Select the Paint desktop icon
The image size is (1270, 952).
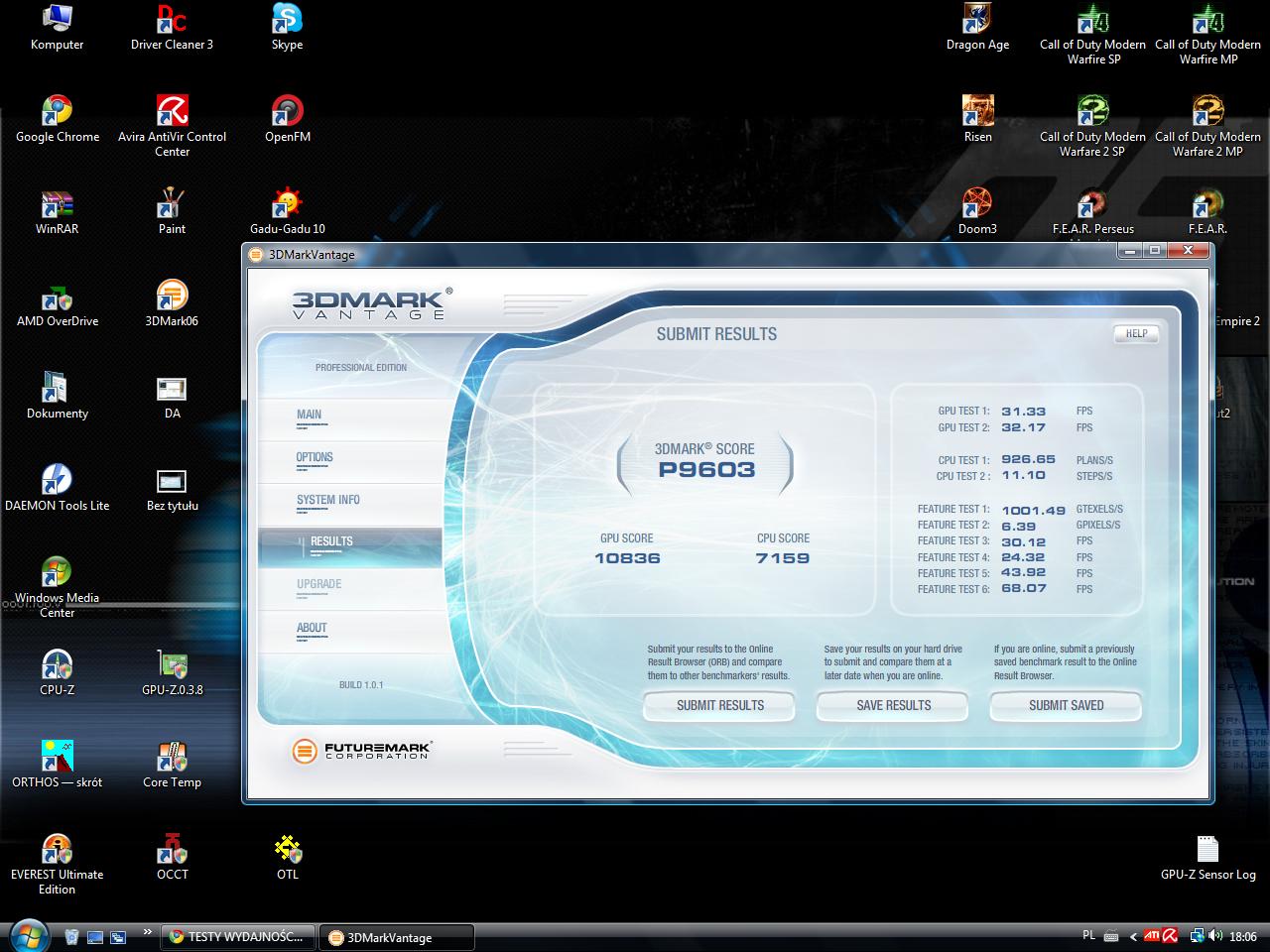coord(172,212)
